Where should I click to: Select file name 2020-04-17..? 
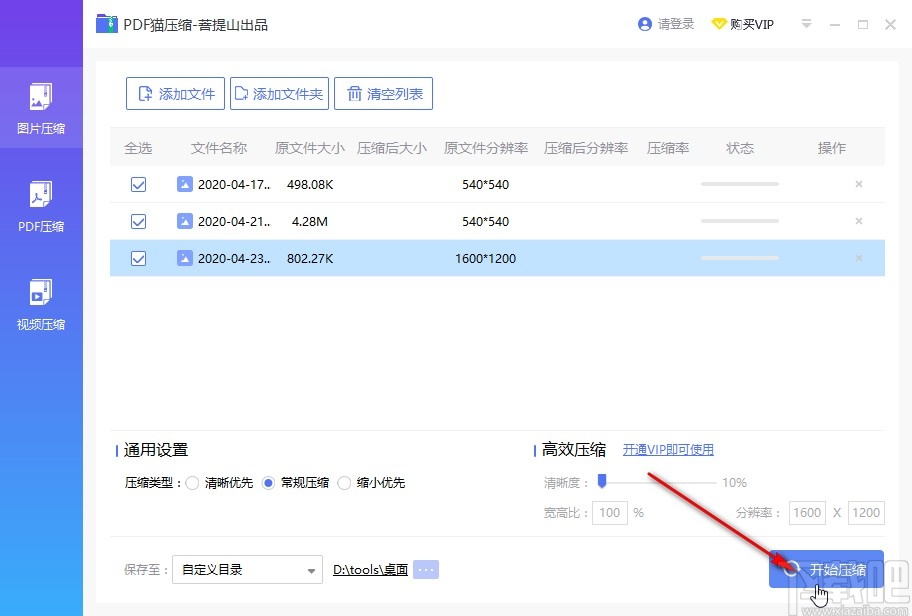tap(234, 185)
